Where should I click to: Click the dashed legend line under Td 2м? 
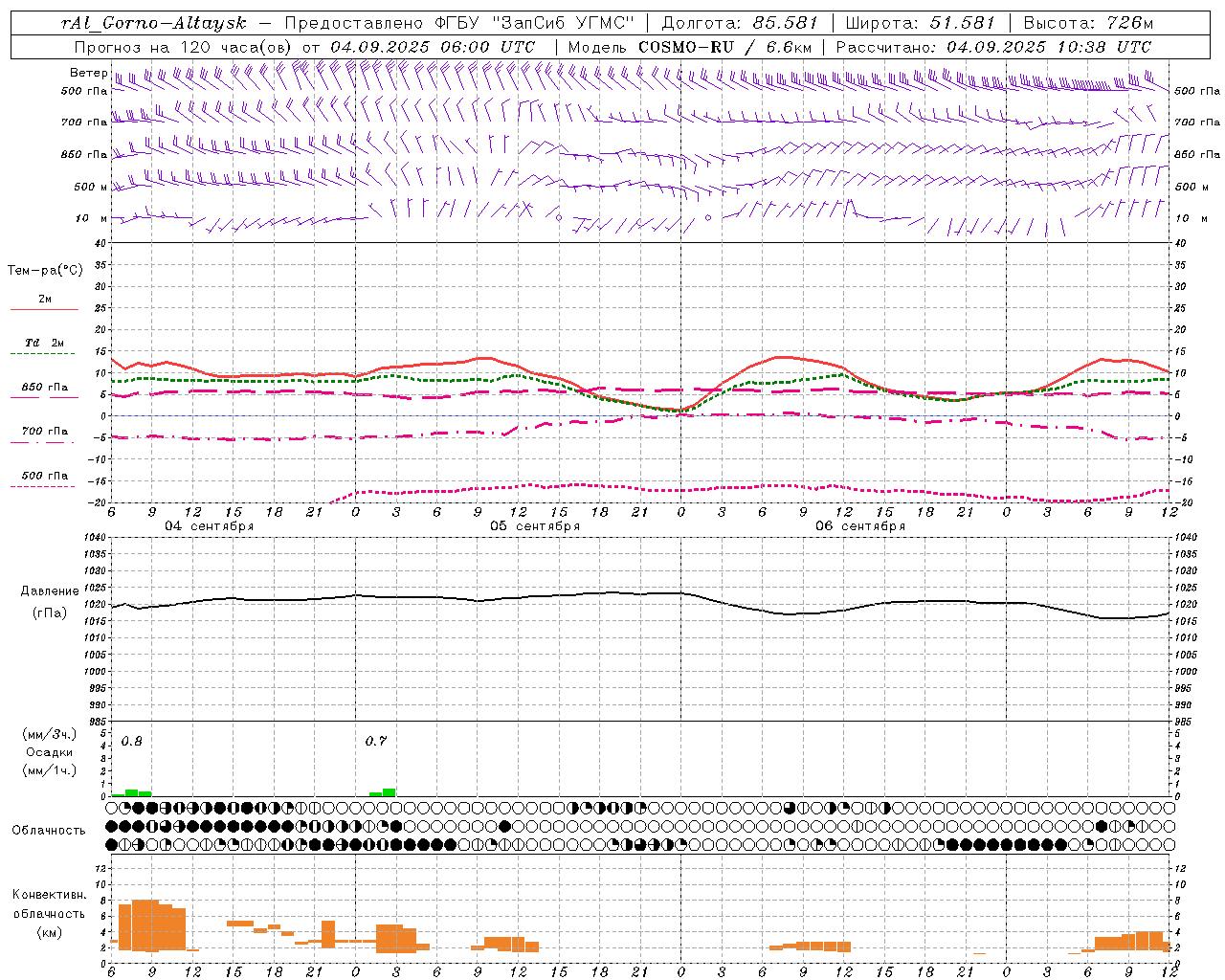pyautogui.click(x=44, y=354)
